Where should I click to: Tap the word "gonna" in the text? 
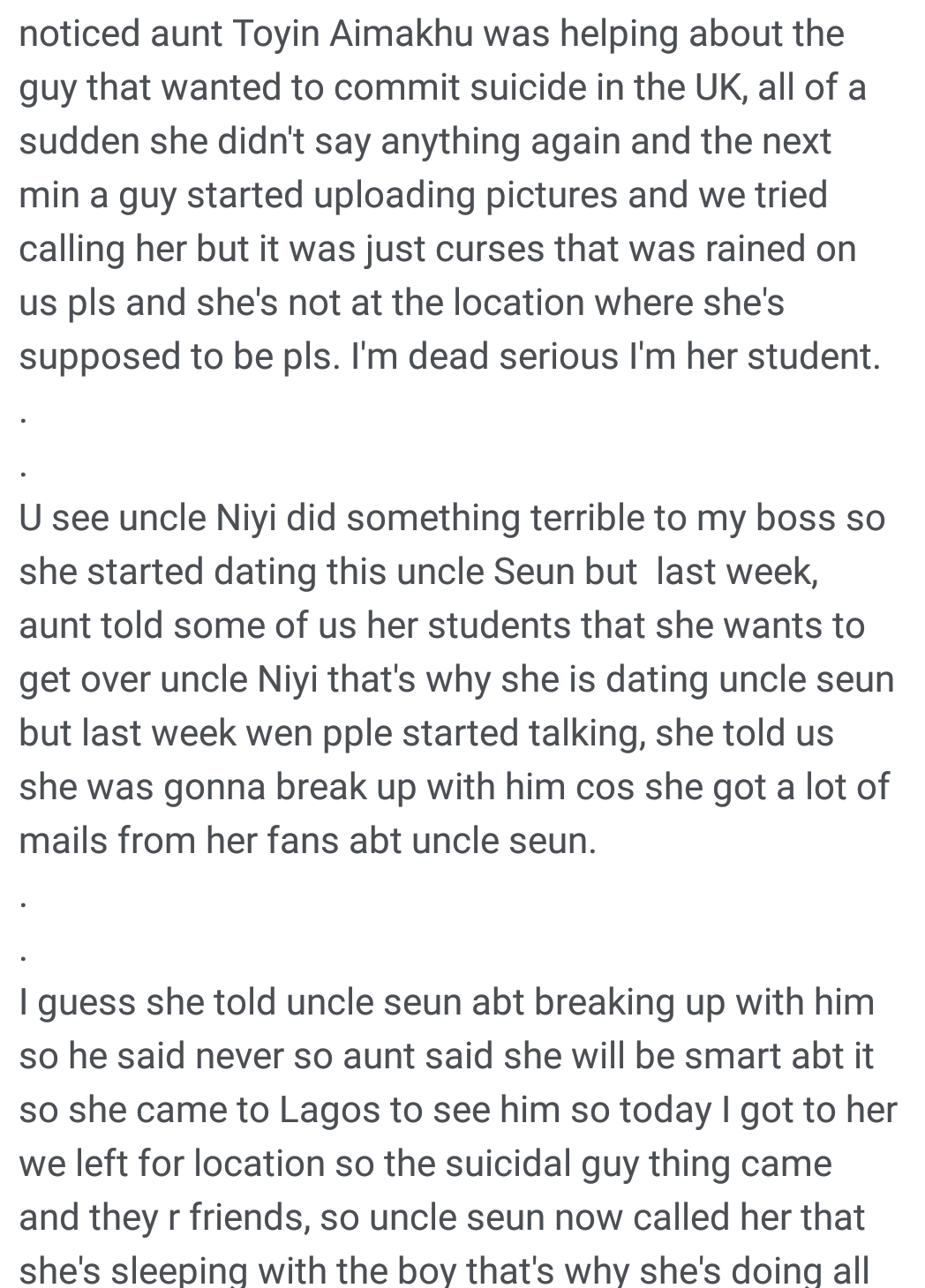coord(214,789)
